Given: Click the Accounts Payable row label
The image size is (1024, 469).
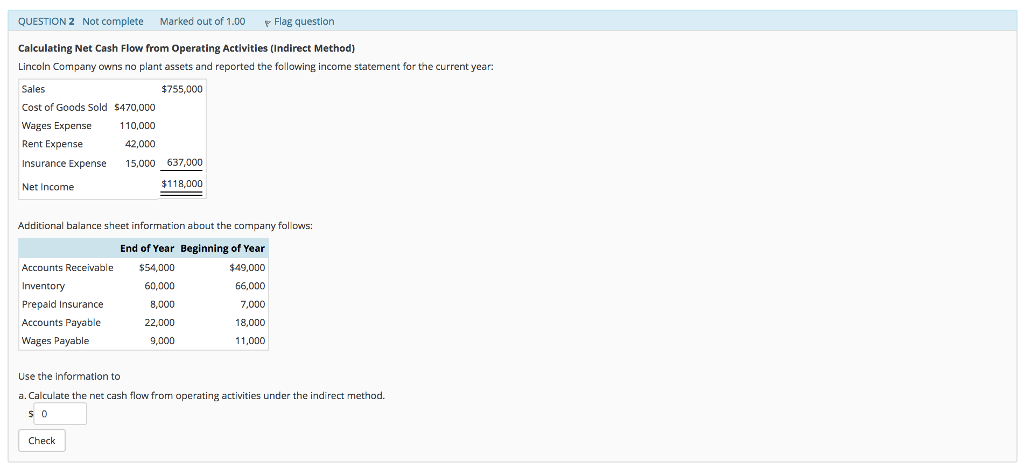Looking at the screenshot, I should tap(61, 322).
